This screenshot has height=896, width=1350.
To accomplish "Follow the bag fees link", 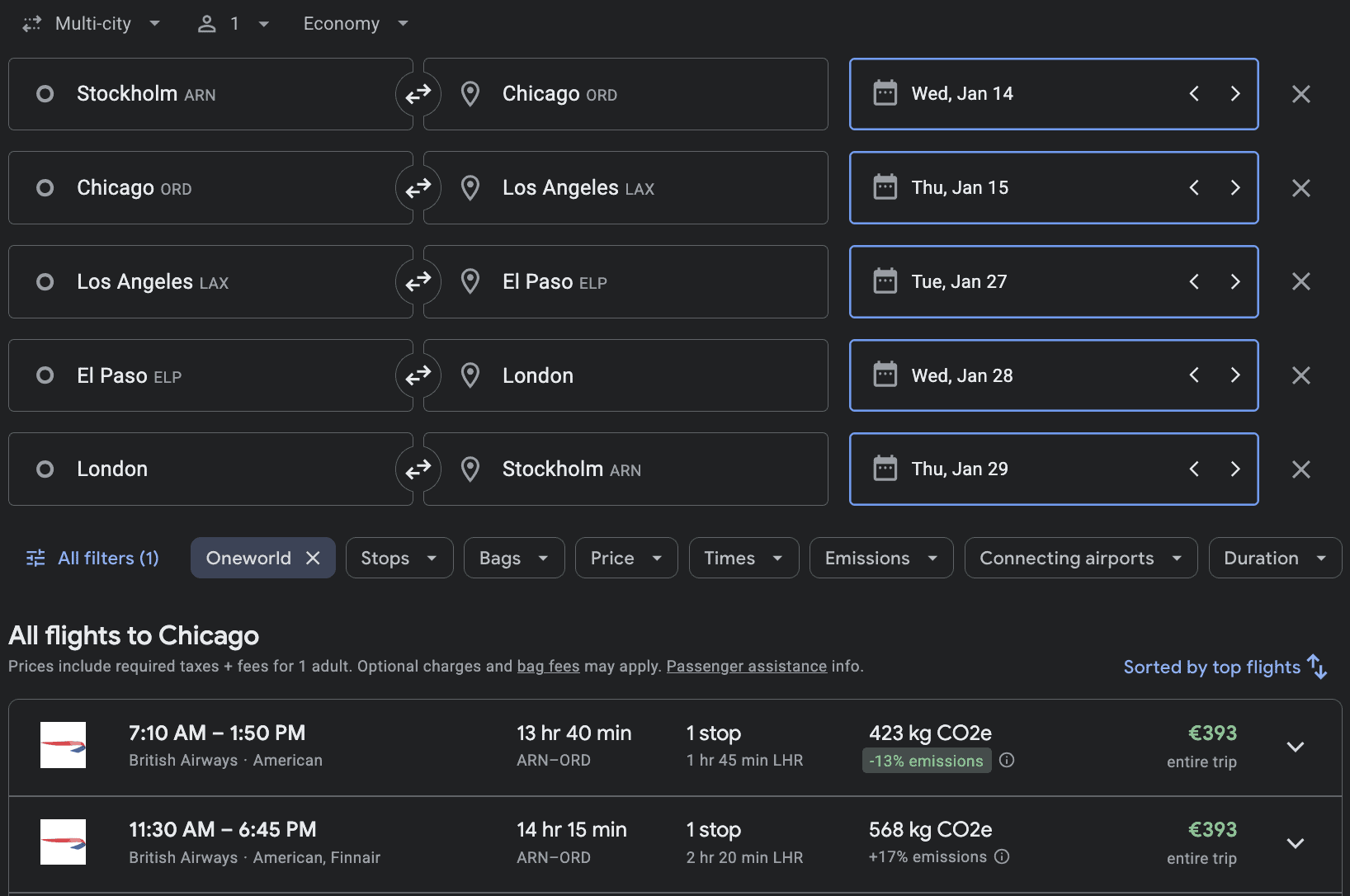I will pos(548,667).
